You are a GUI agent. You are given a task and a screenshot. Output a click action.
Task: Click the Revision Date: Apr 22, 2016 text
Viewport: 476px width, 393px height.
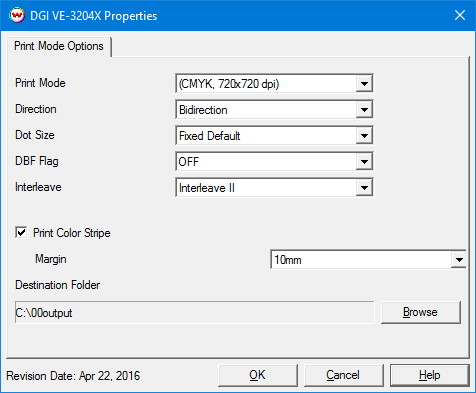(x=73, y=376)
